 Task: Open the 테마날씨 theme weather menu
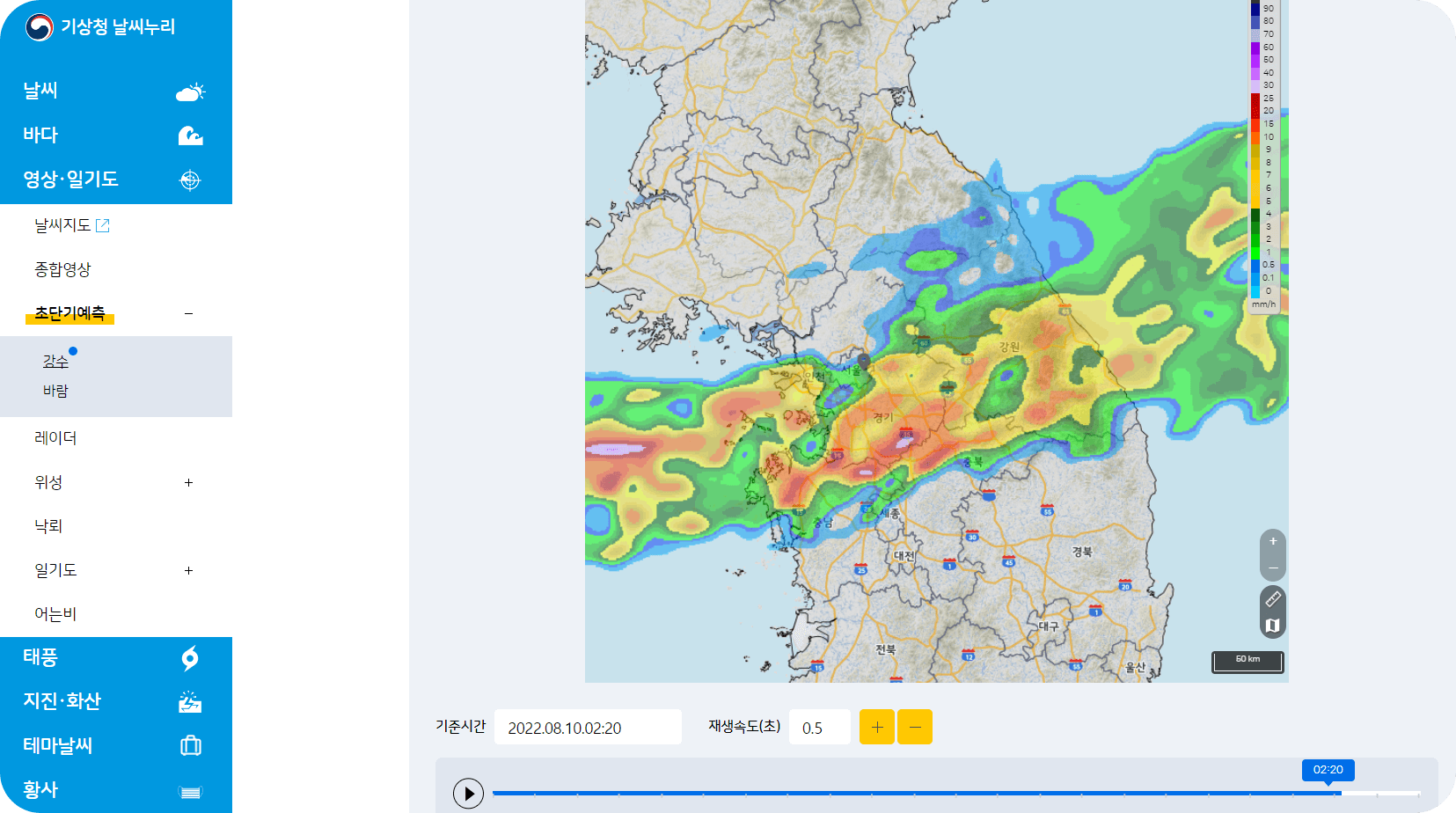(57, 745)
